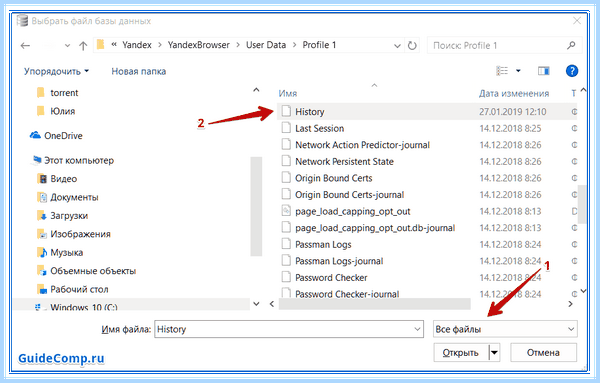
Task: Sort by Дата изменения column header
Action: click(514, 93)
